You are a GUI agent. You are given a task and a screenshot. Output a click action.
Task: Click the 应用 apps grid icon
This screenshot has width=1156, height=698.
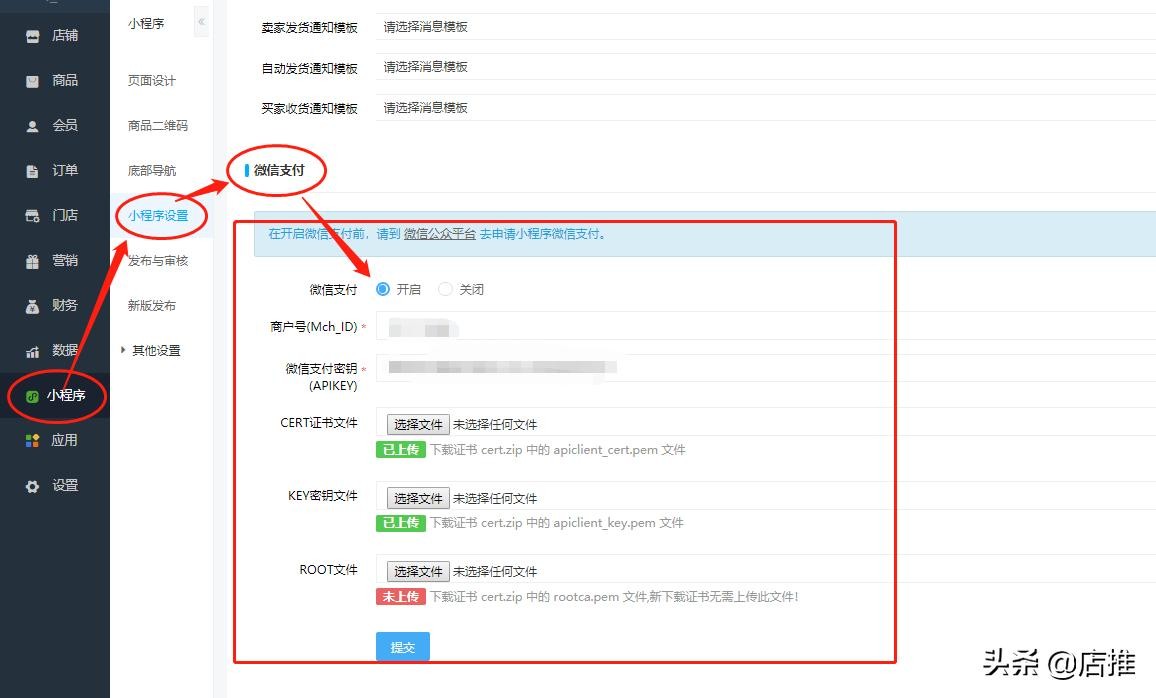[x=33, y=441]
